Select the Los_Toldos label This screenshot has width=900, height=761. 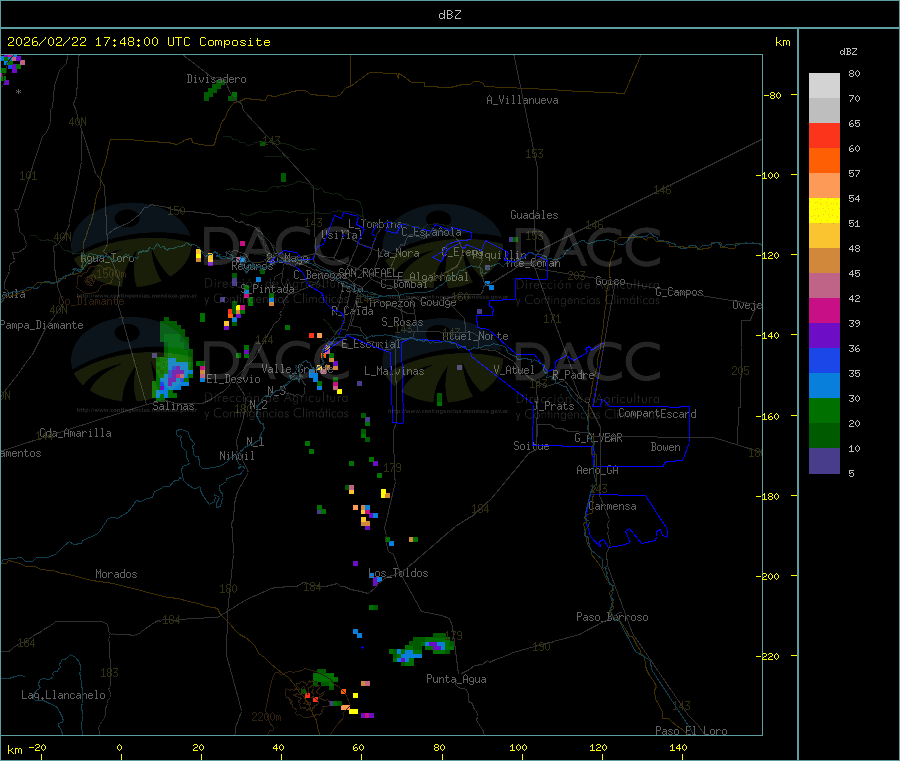(398, 573)
